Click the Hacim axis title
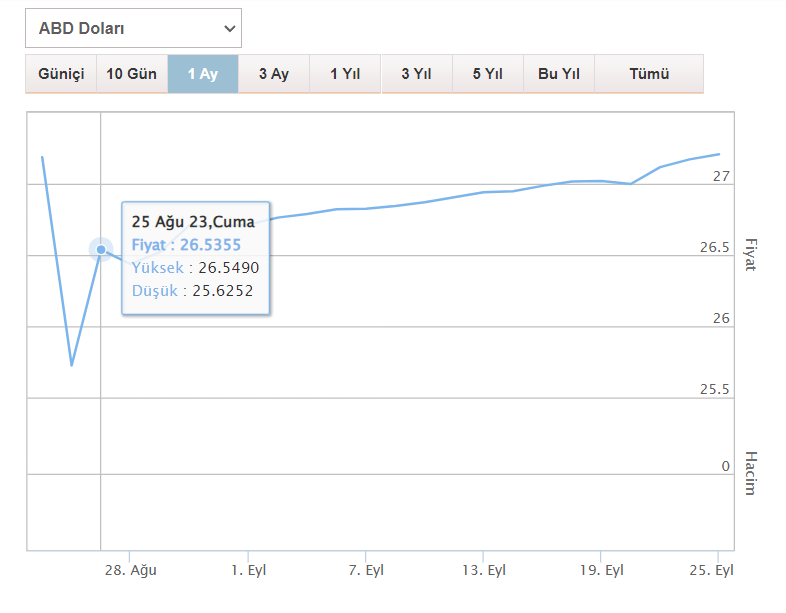 [751, 473]
